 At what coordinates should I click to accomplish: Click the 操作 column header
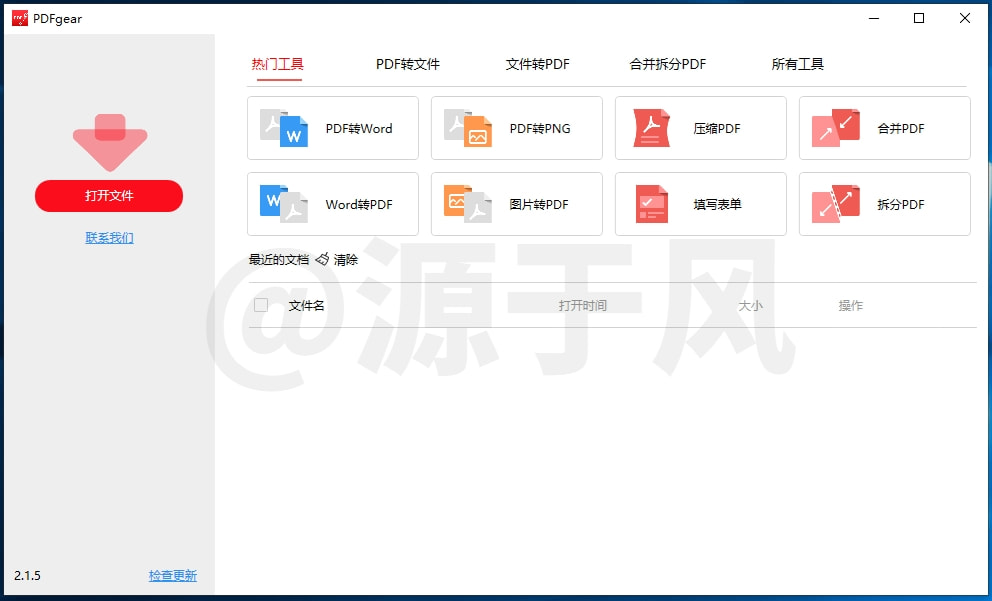[850, 306]
